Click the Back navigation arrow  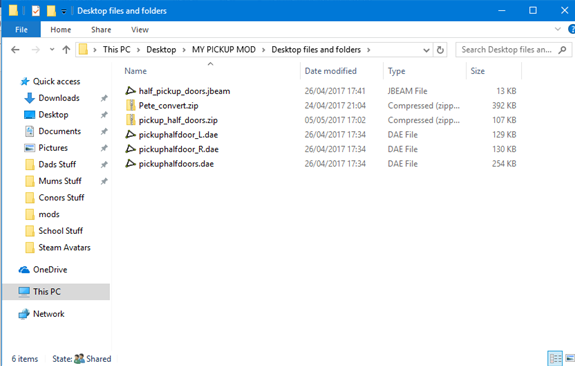(15, 50)
